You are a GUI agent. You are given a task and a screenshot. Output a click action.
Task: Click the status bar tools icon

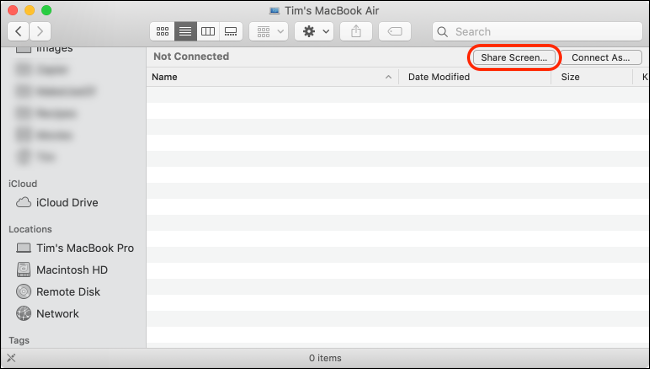11,358
